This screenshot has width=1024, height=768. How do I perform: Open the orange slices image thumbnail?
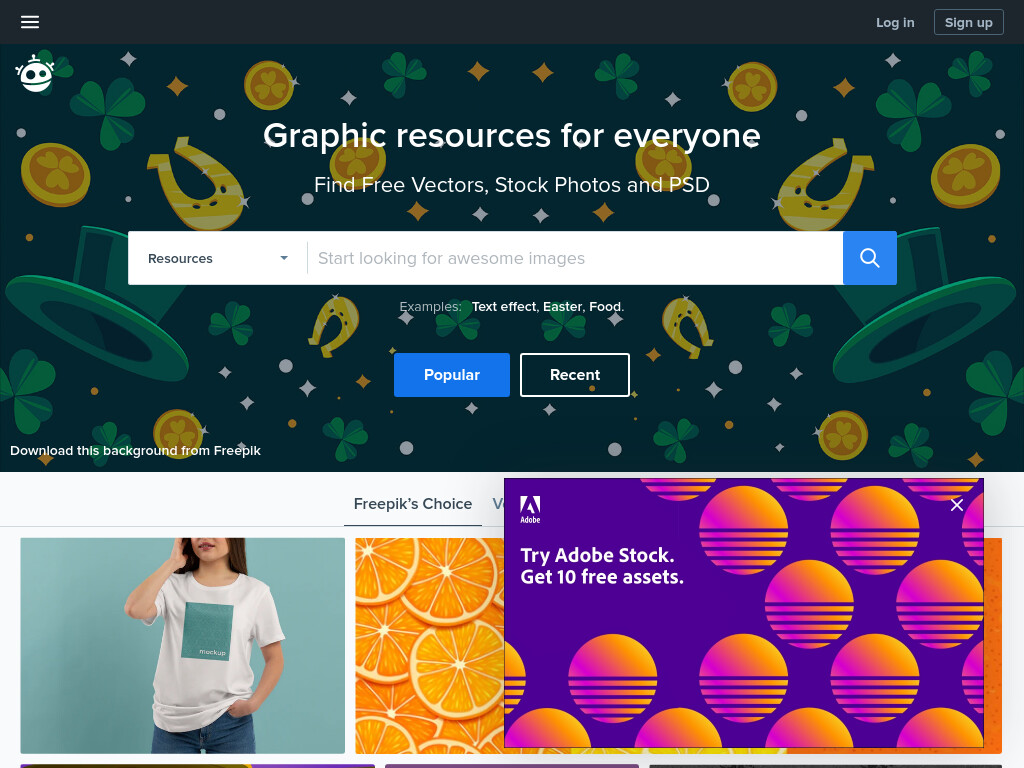tap(429, 646)
